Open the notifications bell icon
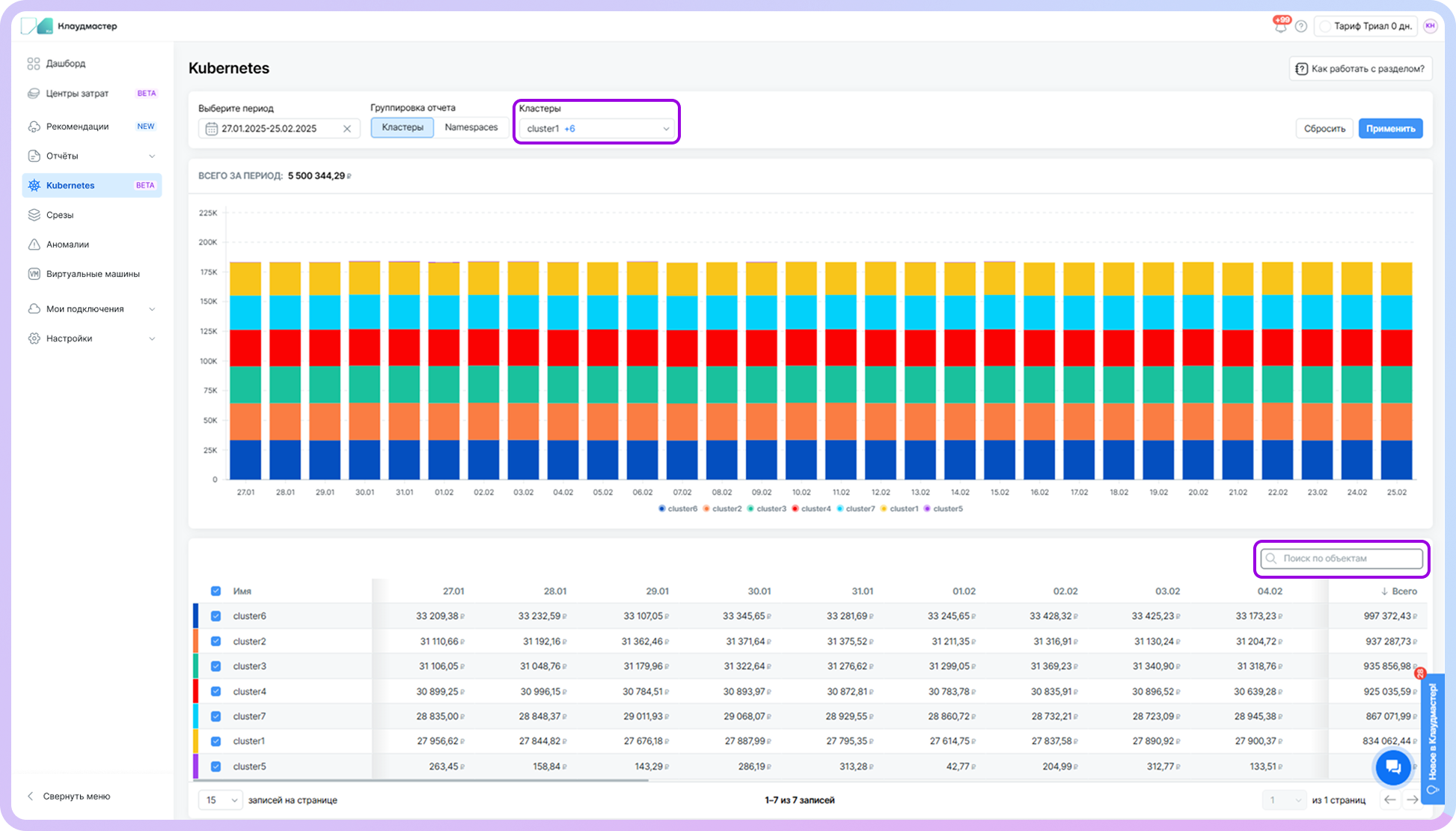Screen dimensions: 1456x831 coord(1280,26)
